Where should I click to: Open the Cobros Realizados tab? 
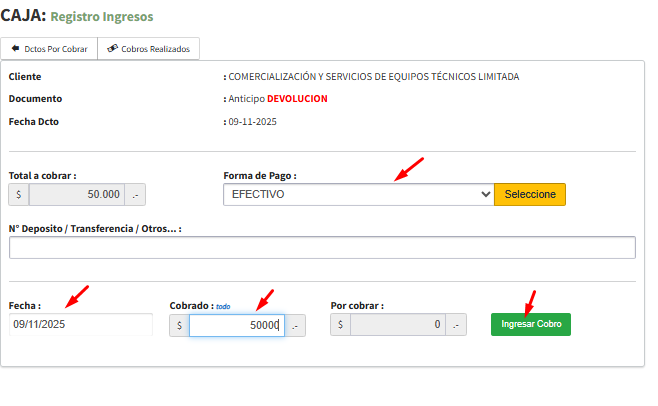tap(149, 48)
